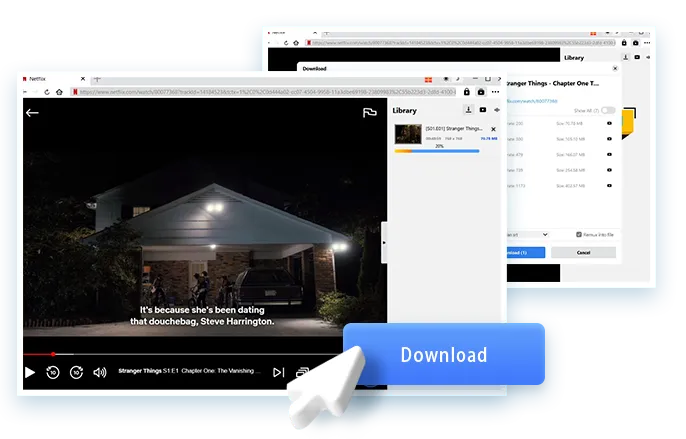The width and height of the screenshot is (686, 439).
Task: Reload the page in back browser window
Action: tap(286, 43)
